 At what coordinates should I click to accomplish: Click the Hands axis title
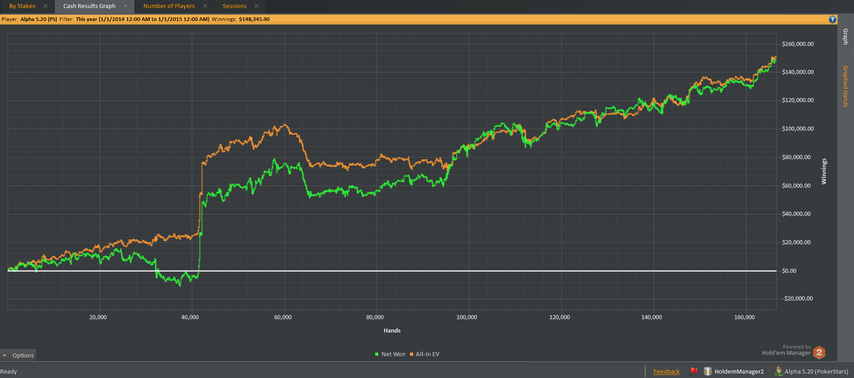coord(393,330)
